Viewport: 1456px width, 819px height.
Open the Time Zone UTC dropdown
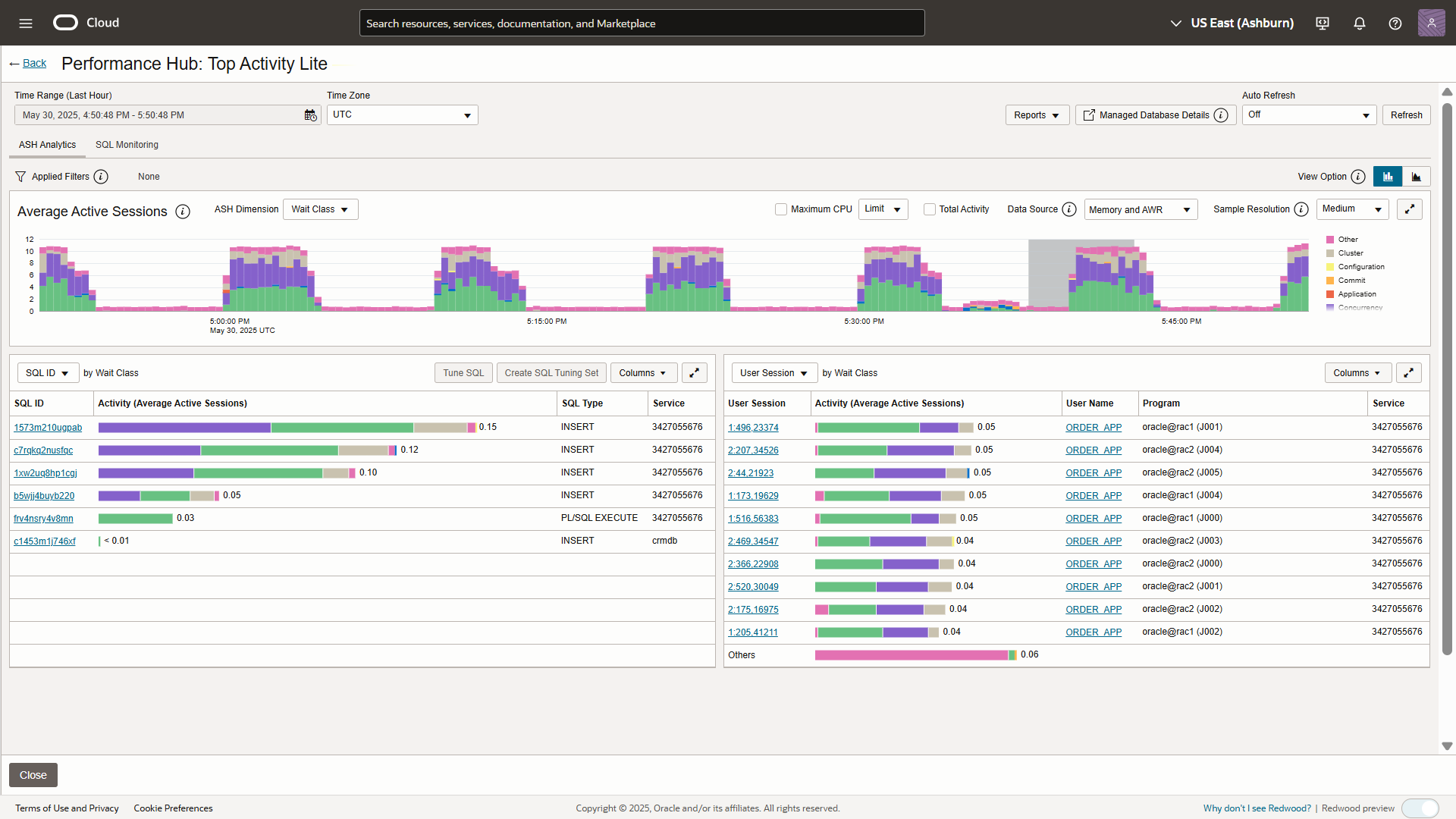402,115
